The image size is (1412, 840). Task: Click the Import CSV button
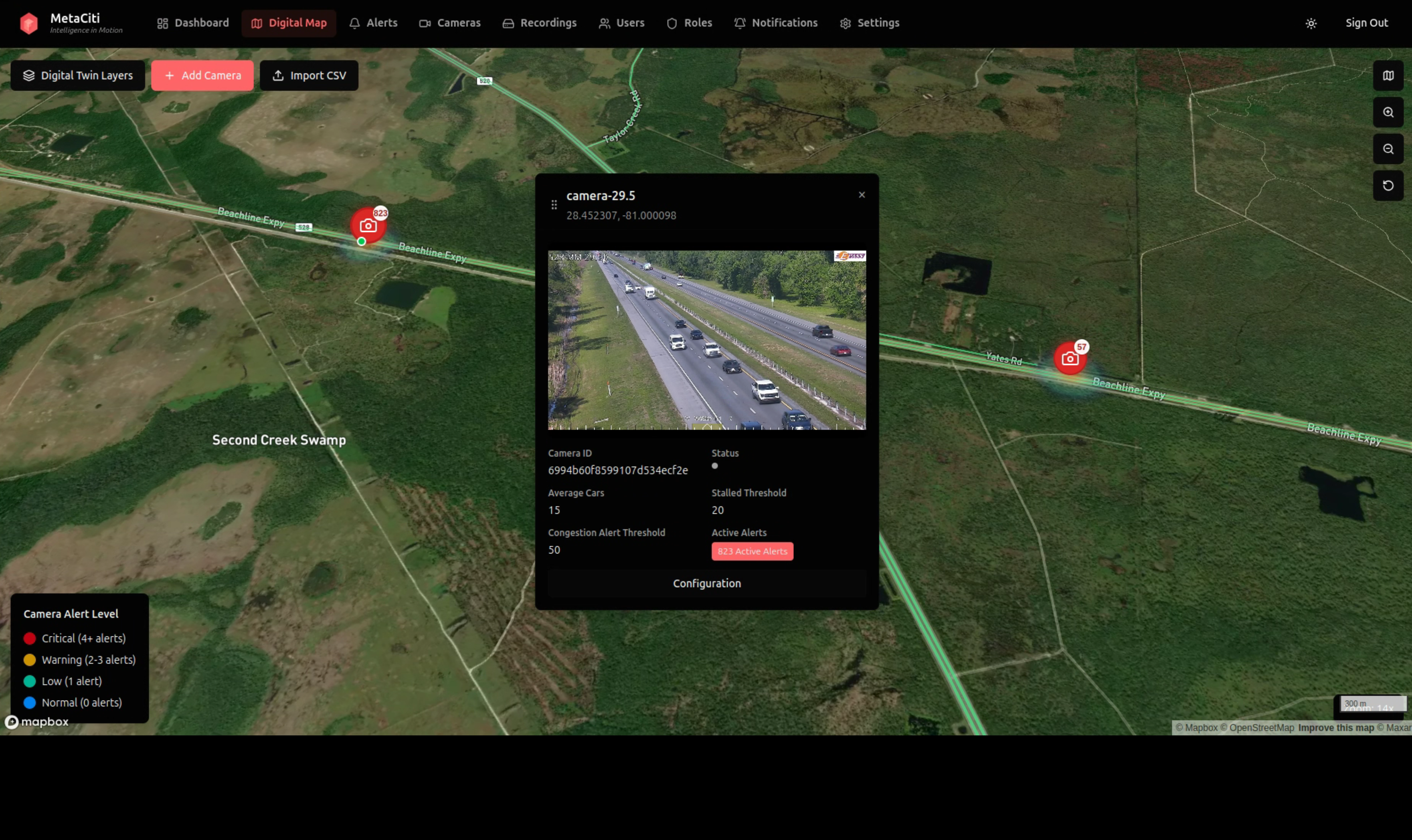coord(309,75)
